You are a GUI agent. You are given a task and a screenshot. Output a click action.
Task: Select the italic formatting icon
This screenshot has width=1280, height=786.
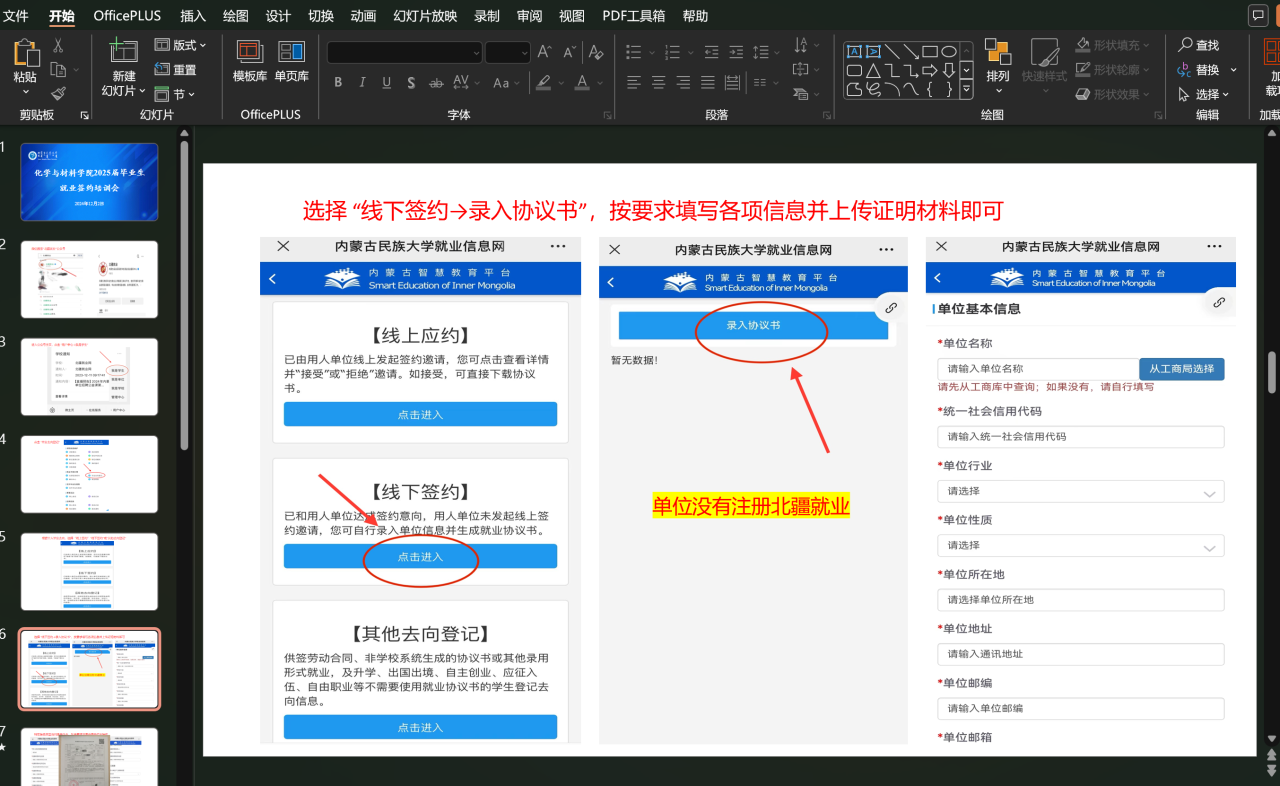pyautogui.click(x=362, y=82)
